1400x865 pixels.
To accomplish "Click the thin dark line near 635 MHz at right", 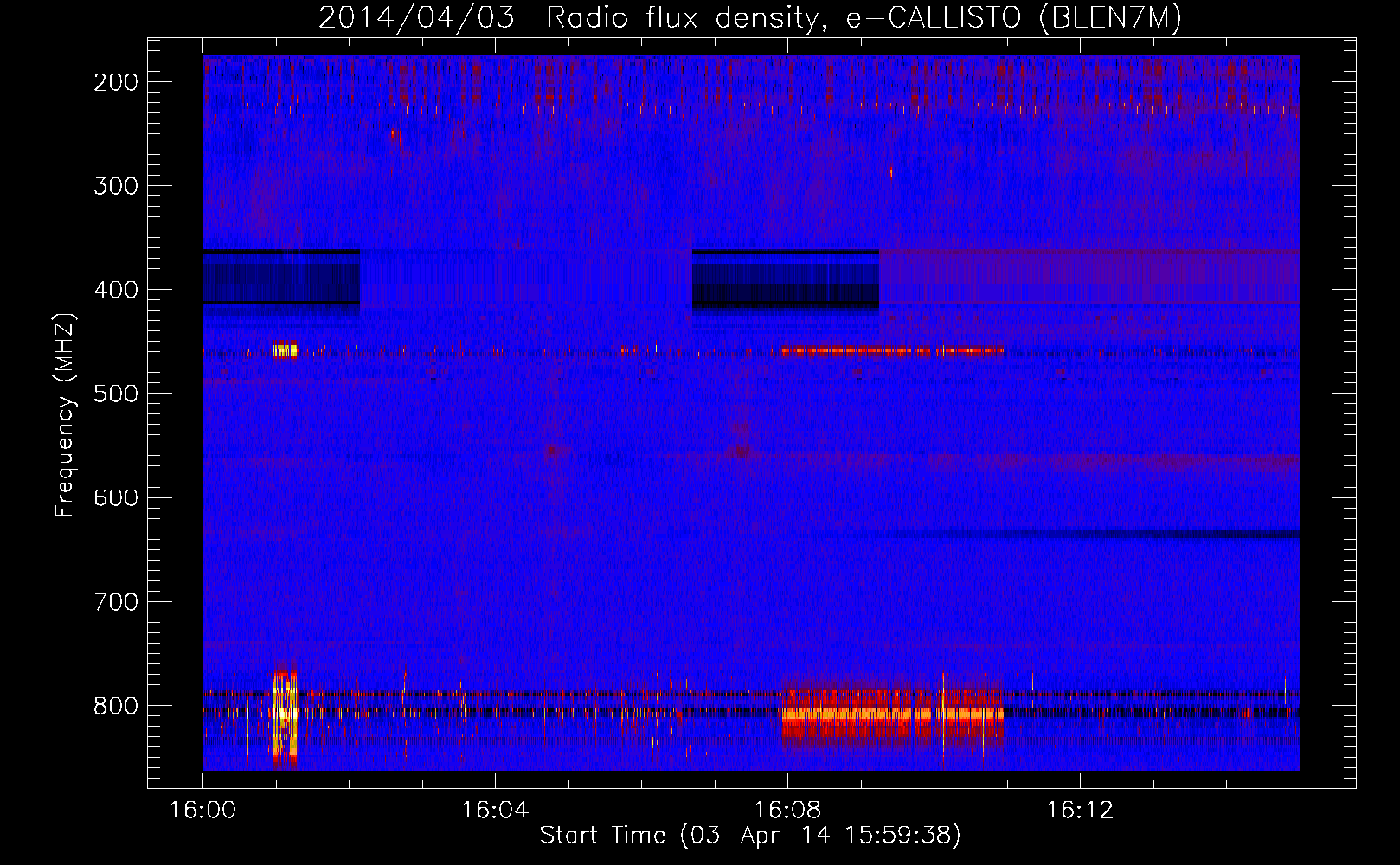I will 1090,535.
